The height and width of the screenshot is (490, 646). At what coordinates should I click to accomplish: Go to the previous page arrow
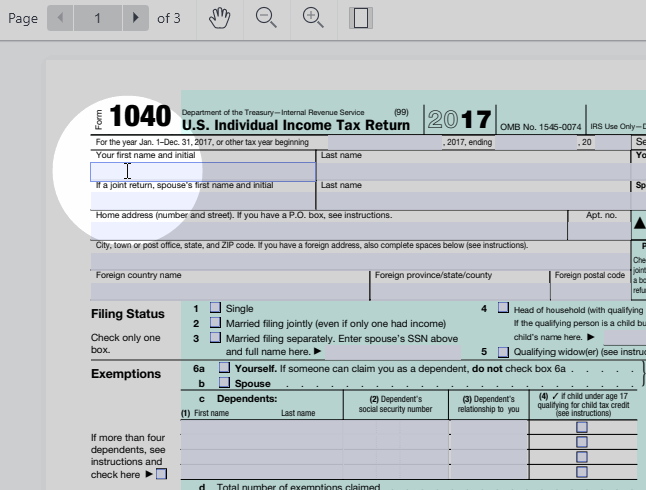coord(60,18)
